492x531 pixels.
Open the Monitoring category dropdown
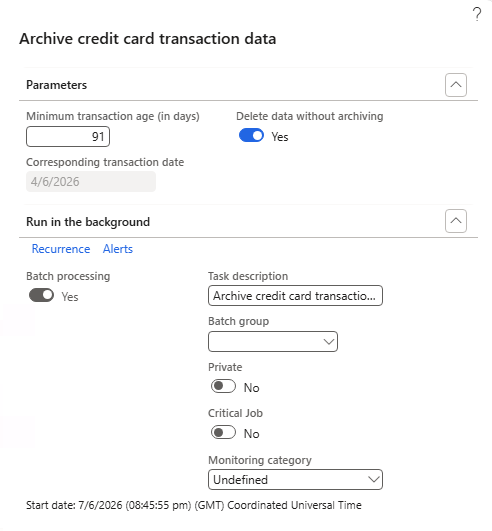(x=295, y=480)
